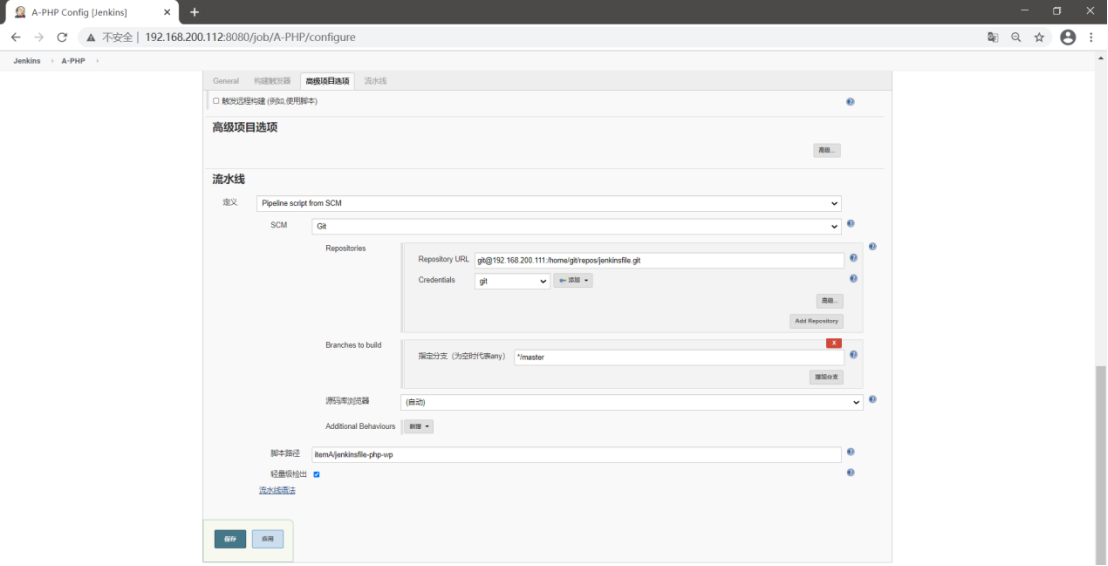Open the 流水线语法 pipeline syntax link
This screenshot has width=1108, height=566.
(x=277, y=490)
